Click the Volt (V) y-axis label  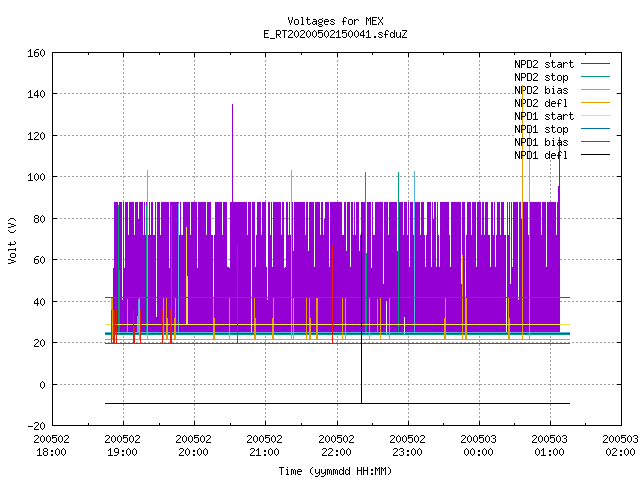[x=12, y=241]
